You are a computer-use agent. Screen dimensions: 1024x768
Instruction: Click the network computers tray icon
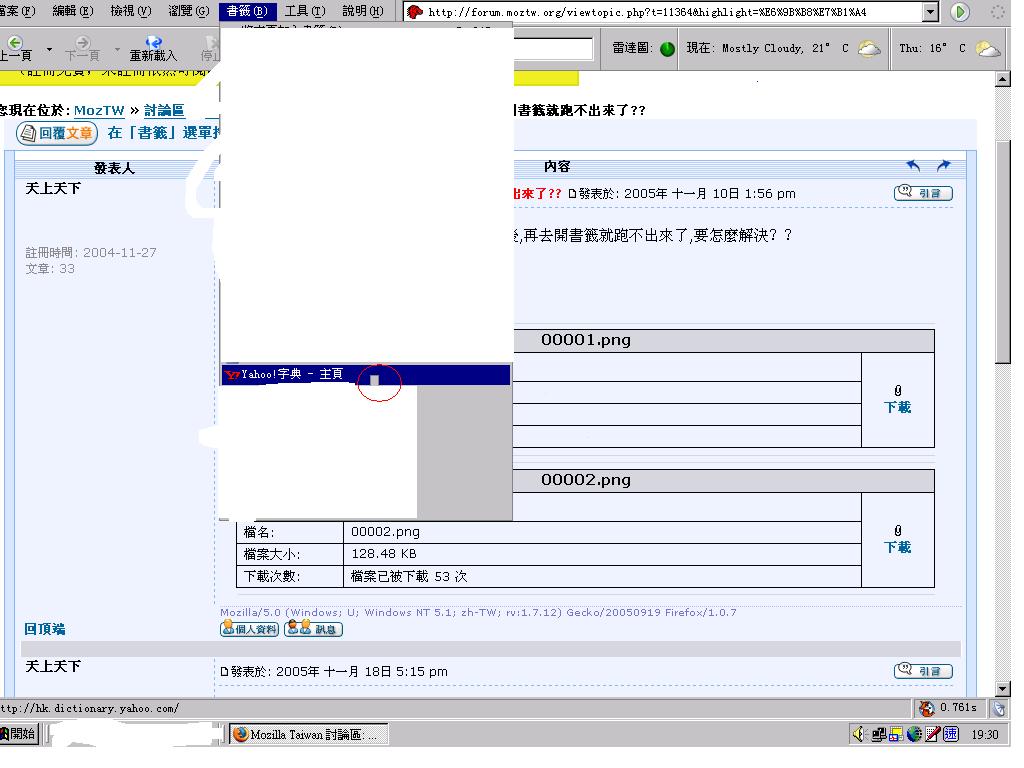pyautogui.click(x=879, y=735)
